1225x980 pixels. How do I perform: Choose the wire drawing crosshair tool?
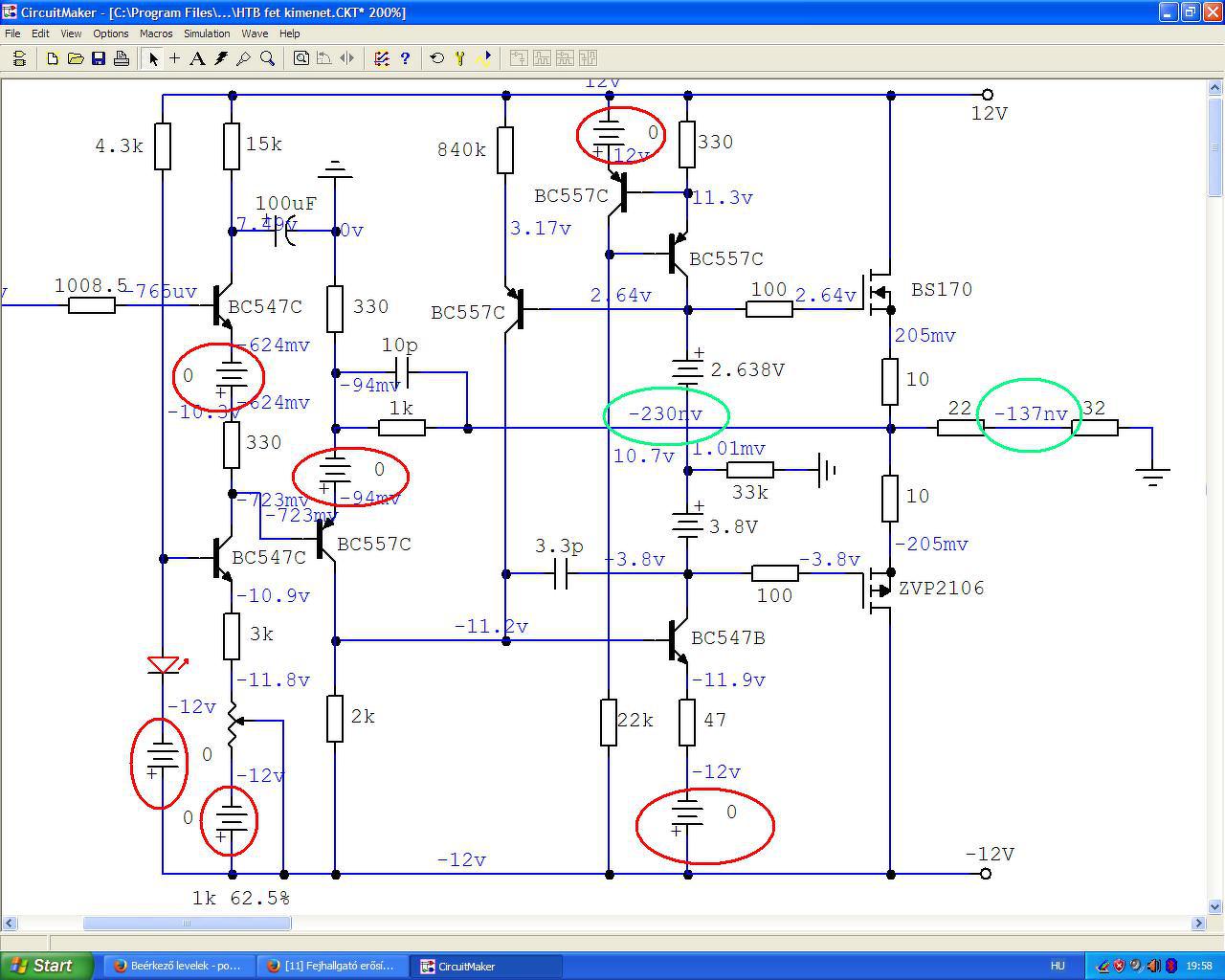(175, 58)
